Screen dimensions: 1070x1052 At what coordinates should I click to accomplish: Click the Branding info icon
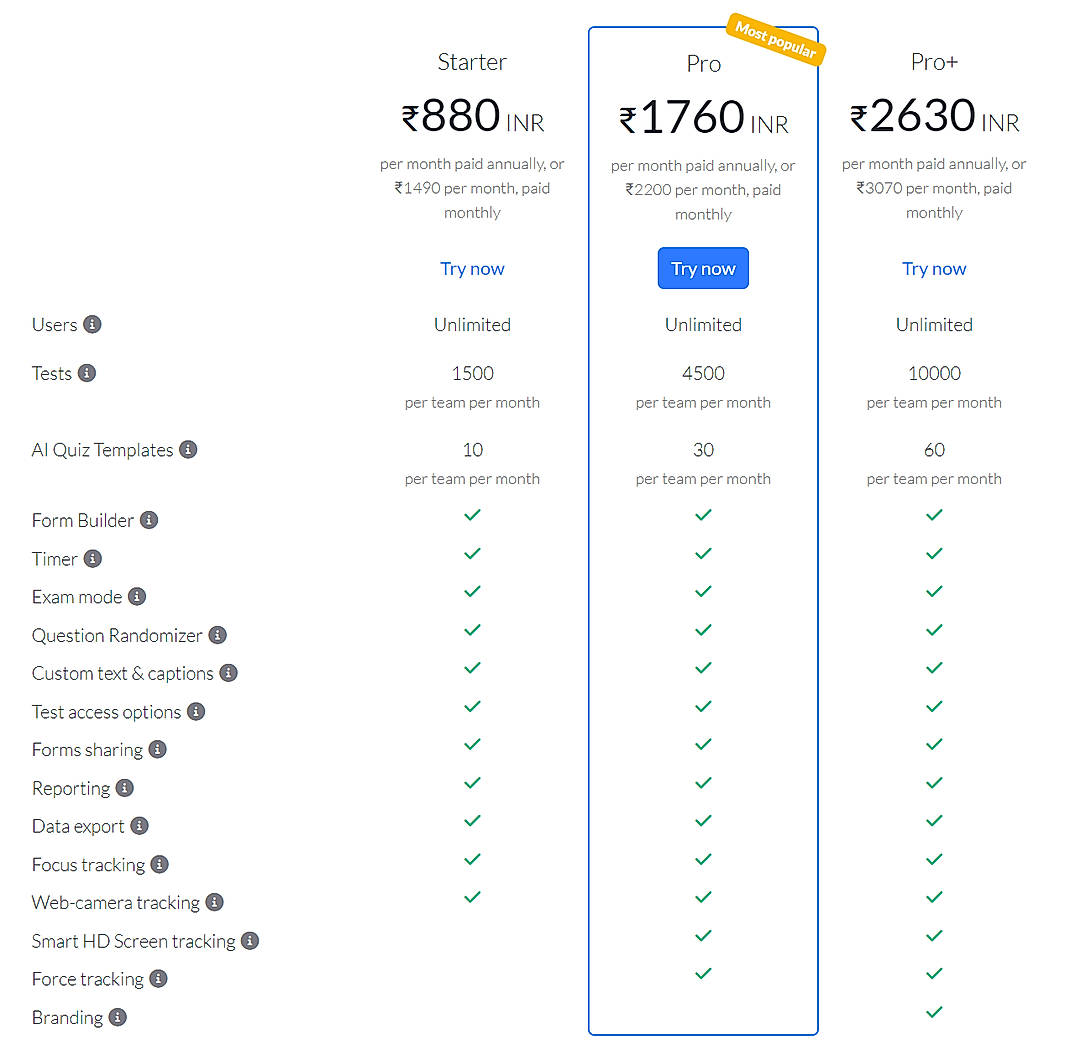point(118,1017)
